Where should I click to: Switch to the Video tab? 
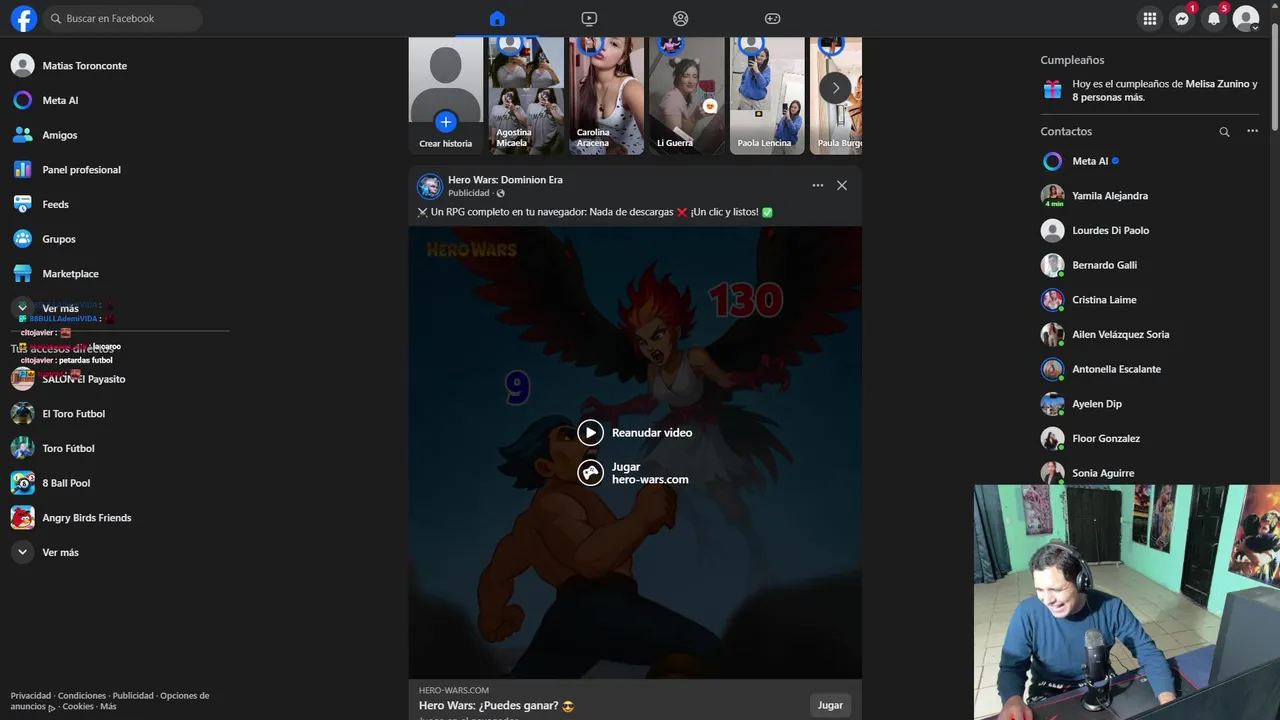589,18
